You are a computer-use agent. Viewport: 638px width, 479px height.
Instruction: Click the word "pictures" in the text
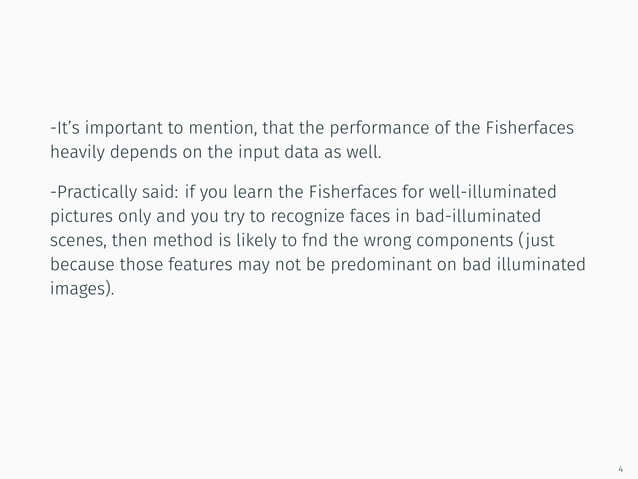81,217
